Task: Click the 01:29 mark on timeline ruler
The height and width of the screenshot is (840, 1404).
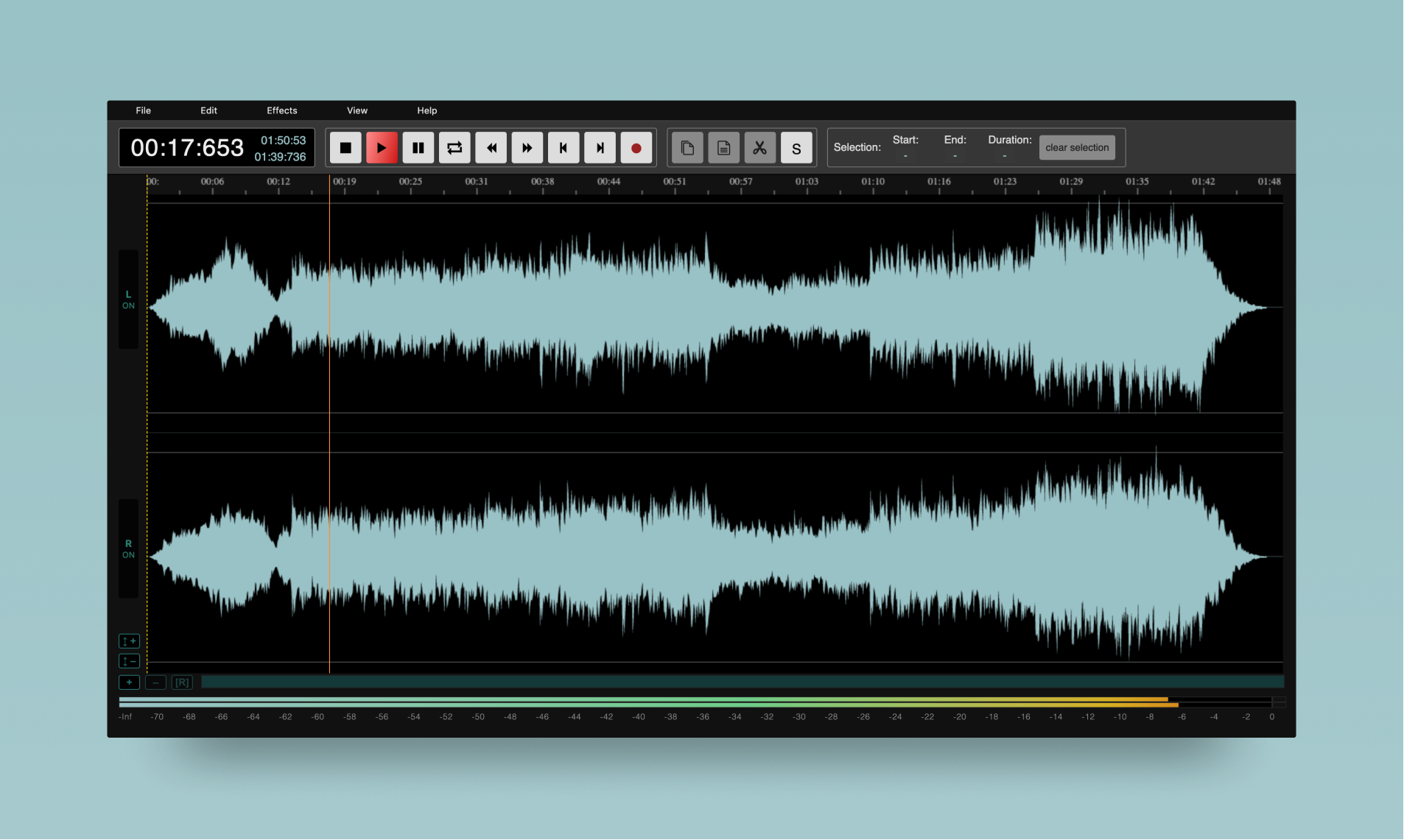Action: click(x=1071, y=182)
